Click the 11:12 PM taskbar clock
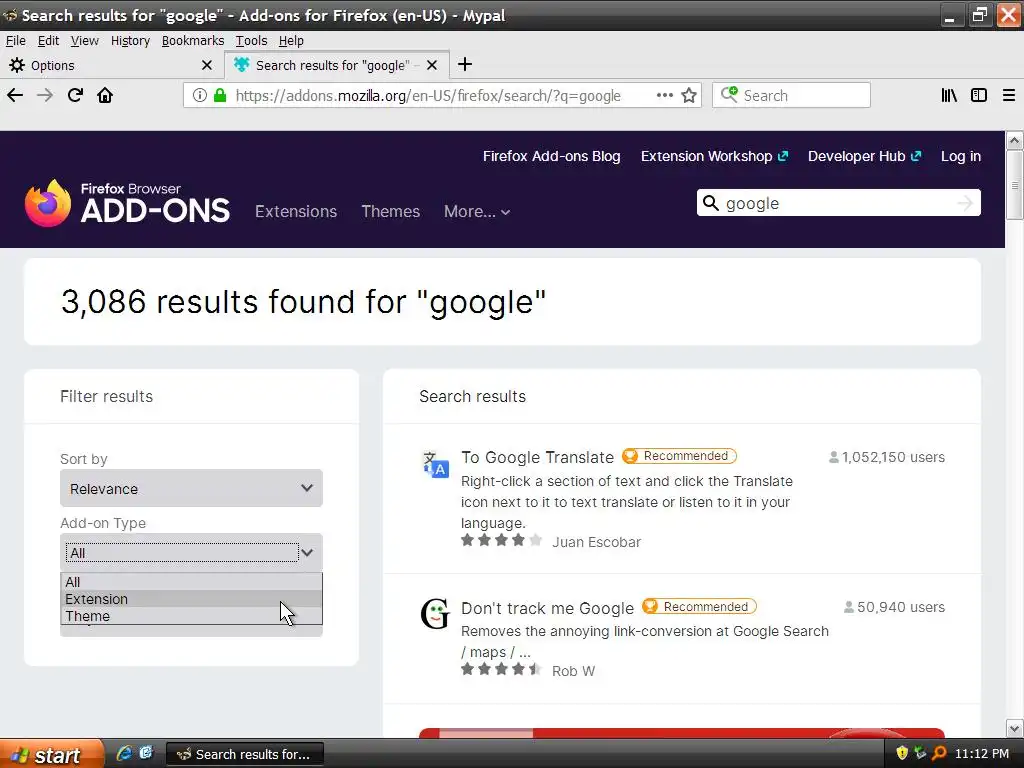The height and width of the screenshot is (768, 1024). 982,754
